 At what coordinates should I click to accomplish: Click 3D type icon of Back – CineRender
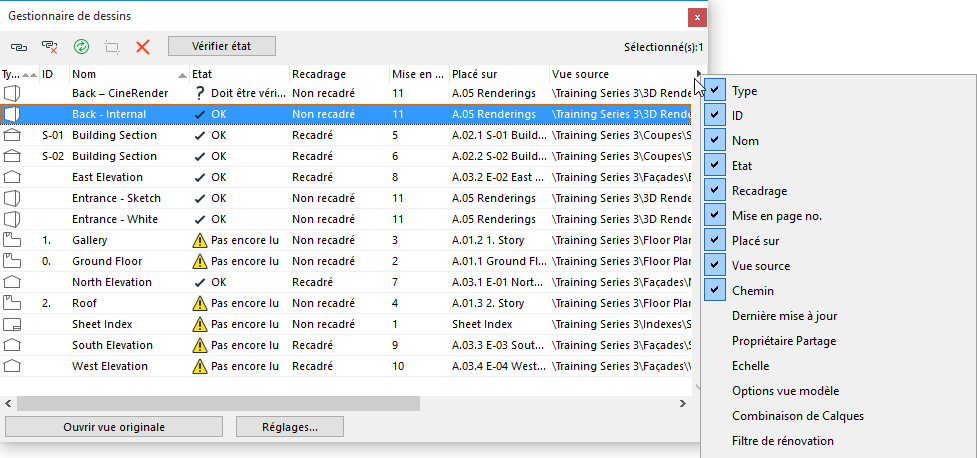(x=12, y=93)
